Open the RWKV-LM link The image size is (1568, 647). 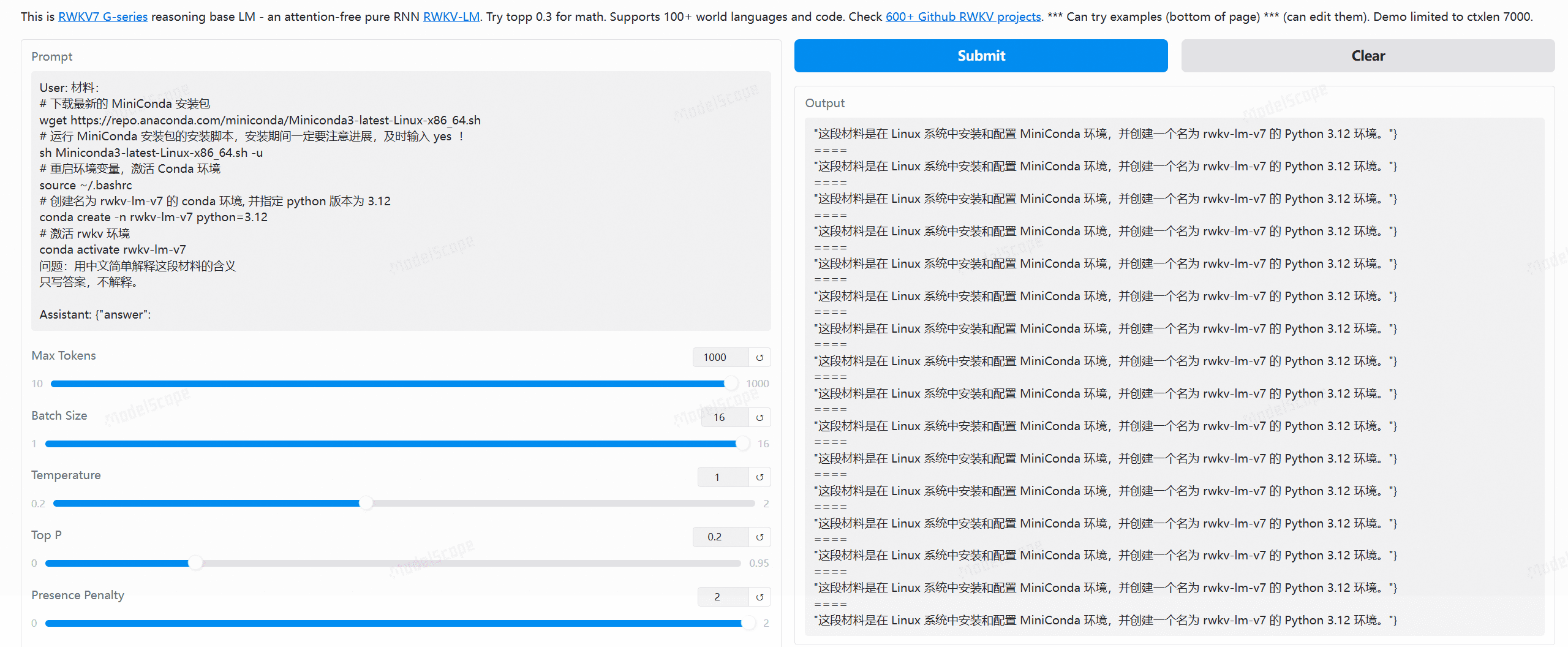451,17
